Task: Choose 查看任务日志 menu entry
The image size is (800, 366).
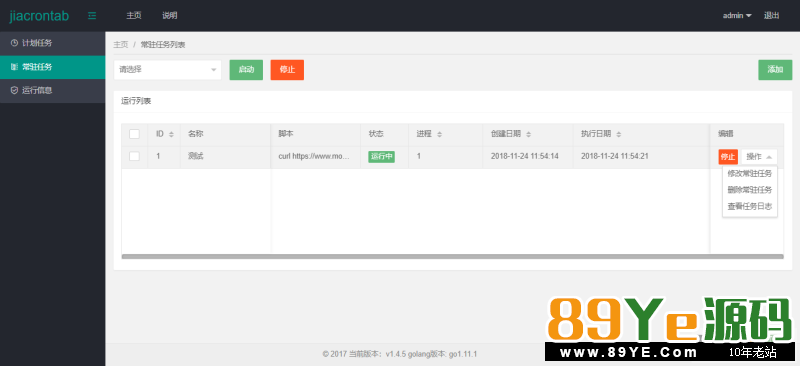Action: 749,207
